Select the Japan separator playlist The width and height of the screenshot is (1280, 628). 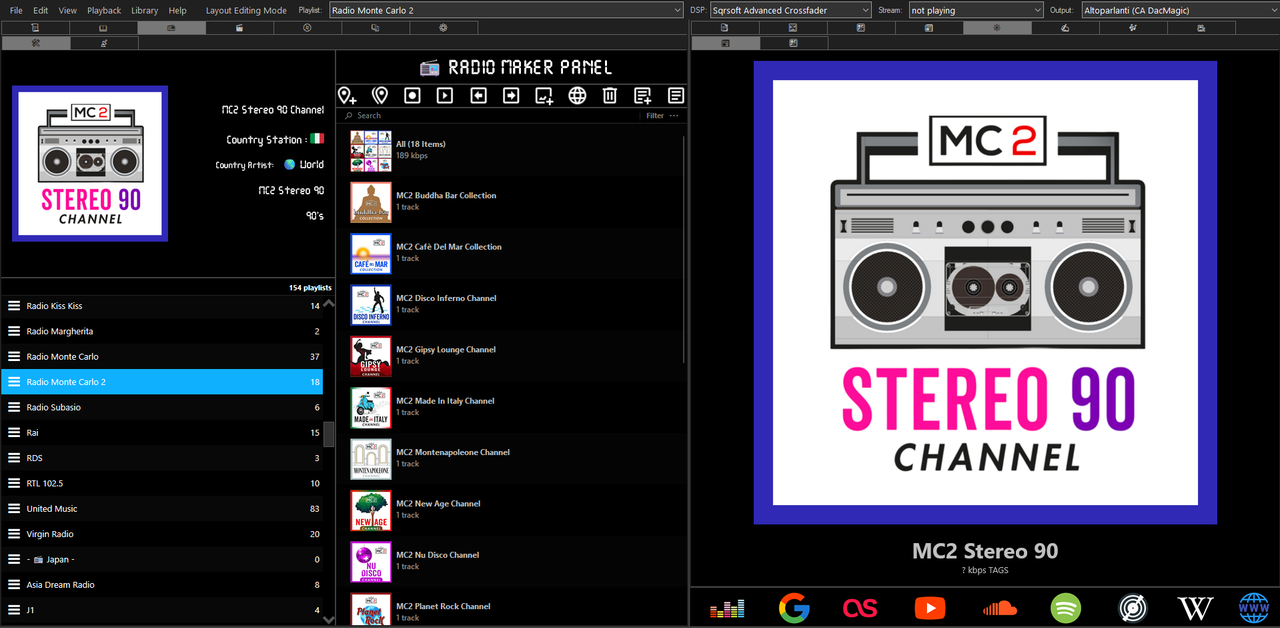[x=162, y=559]
